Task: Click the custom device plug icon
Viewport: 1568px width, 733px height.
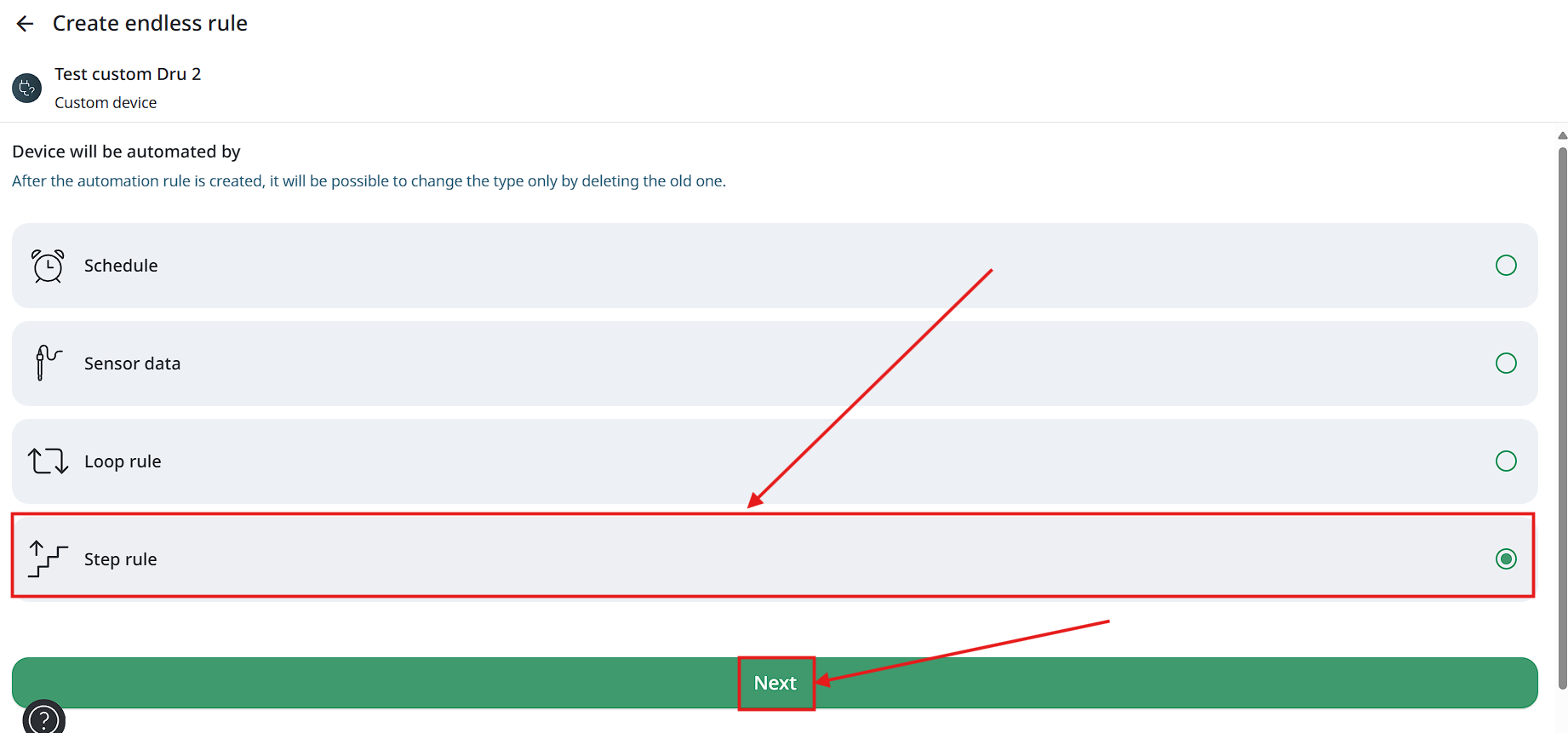Action: click(27, 88)
